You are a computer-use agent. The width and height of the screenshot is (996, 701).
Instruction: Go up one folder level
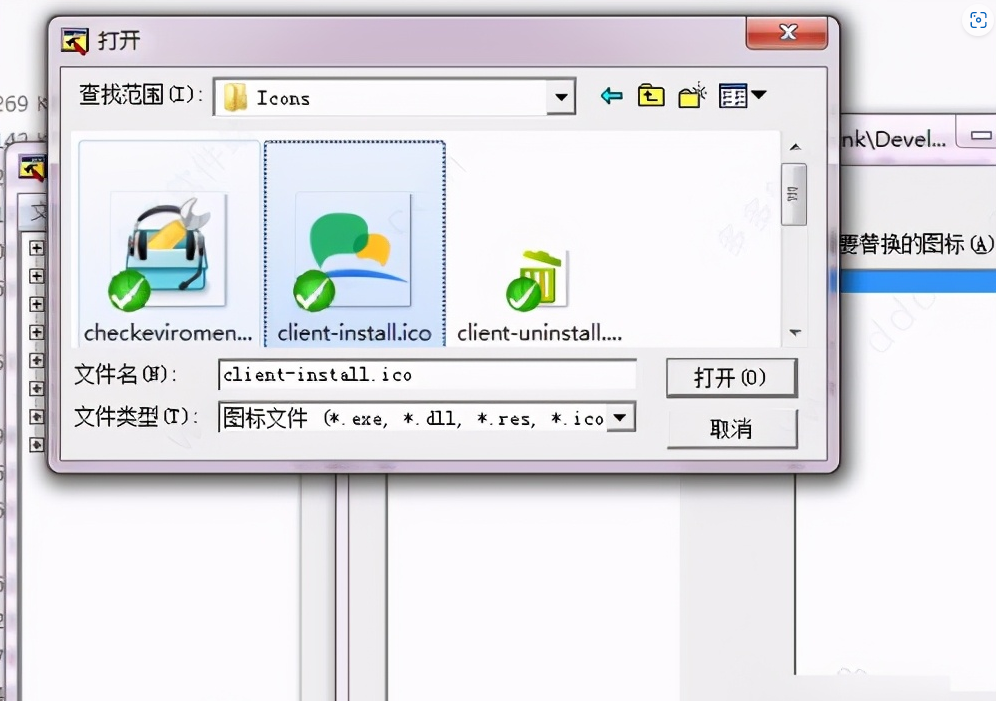click(x=651, y=96)
